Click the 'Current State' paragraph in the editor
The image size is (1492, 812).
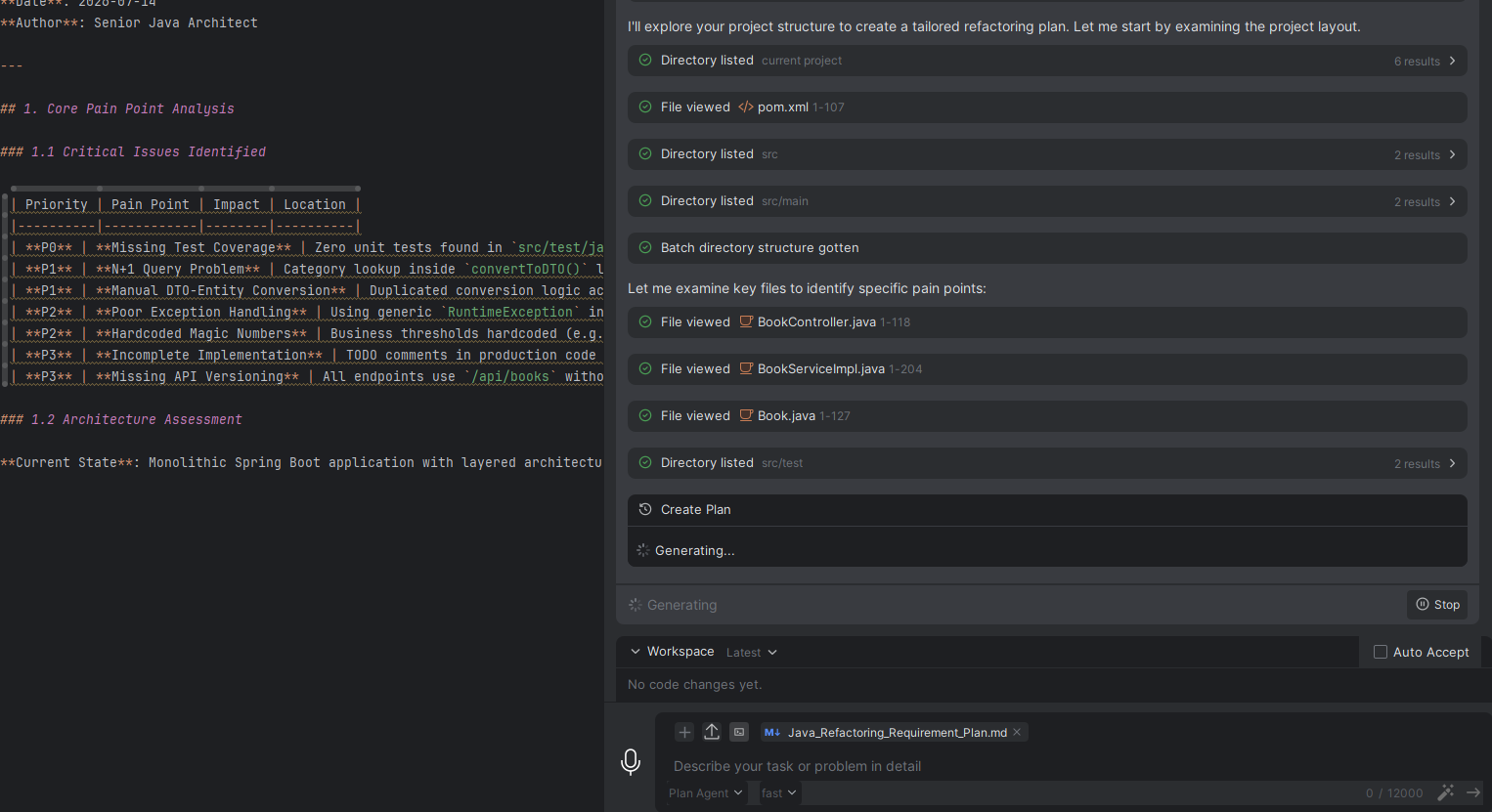(x=301, y=462)
